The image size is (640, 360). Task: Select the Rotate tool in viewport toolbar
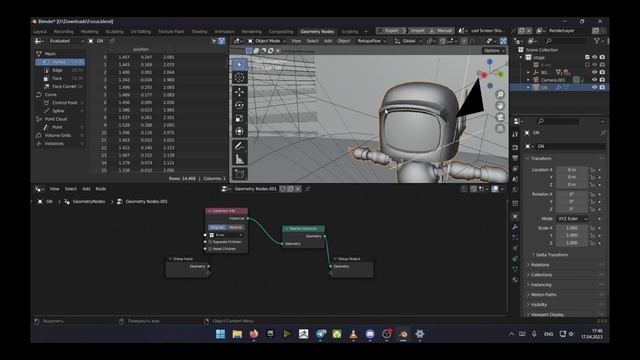pyautogui.click(x=240, y=105)
